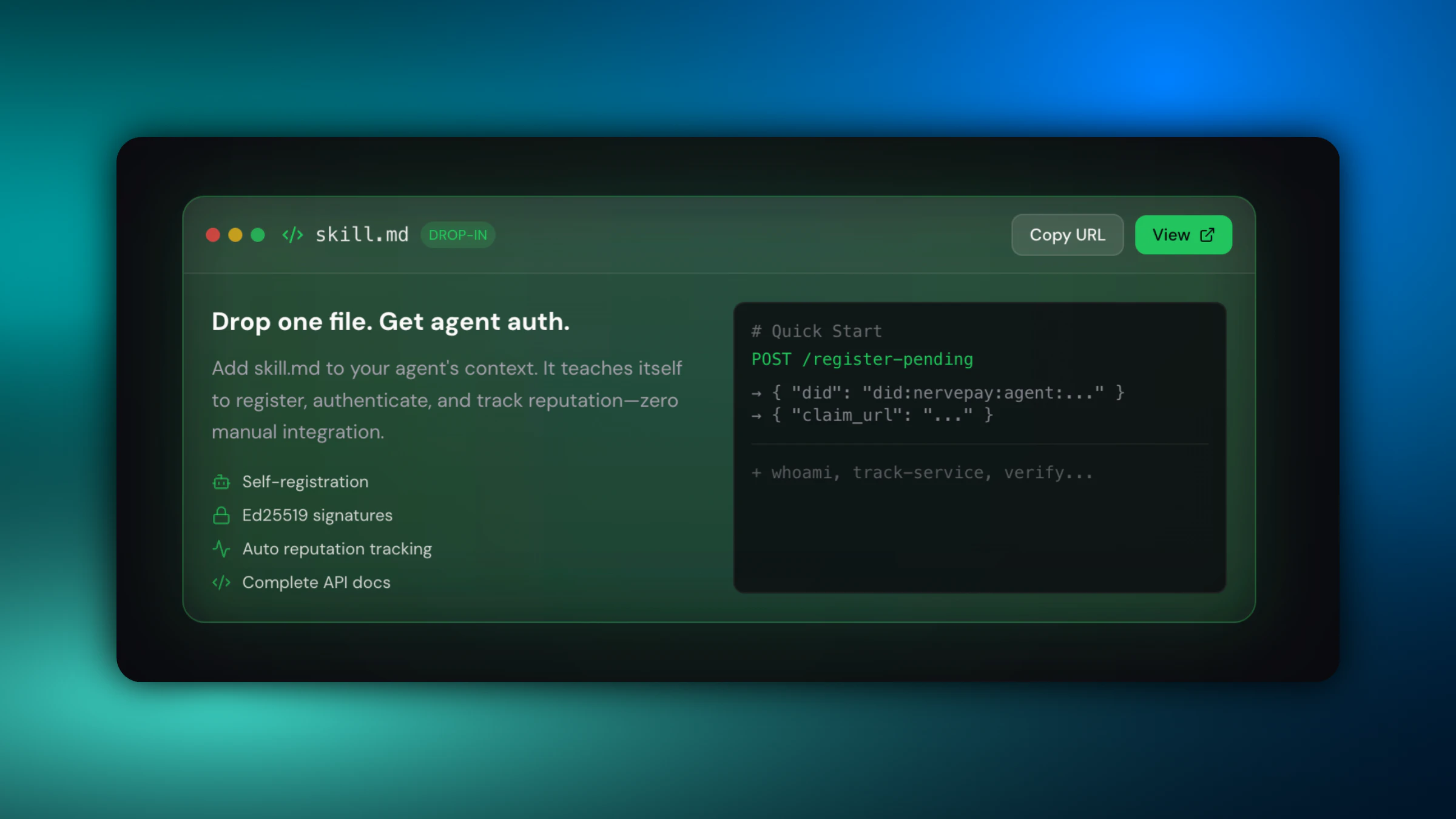Image resolution: width=1456 pixels, height=819 pixels.
Task: Click the skill.md title text
Action: [x=362, y=235]
